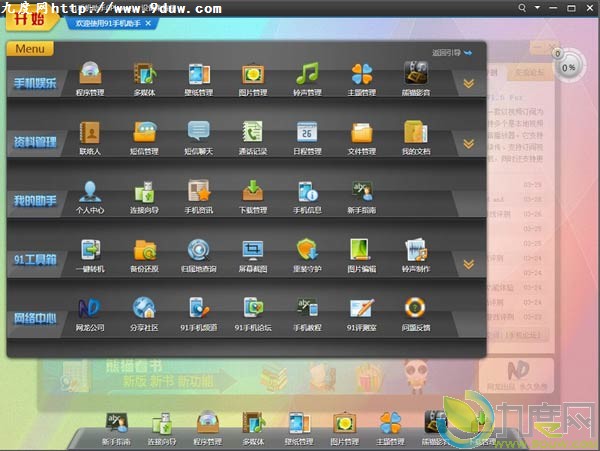Launch 备份还原 tool

pos(144,256)
